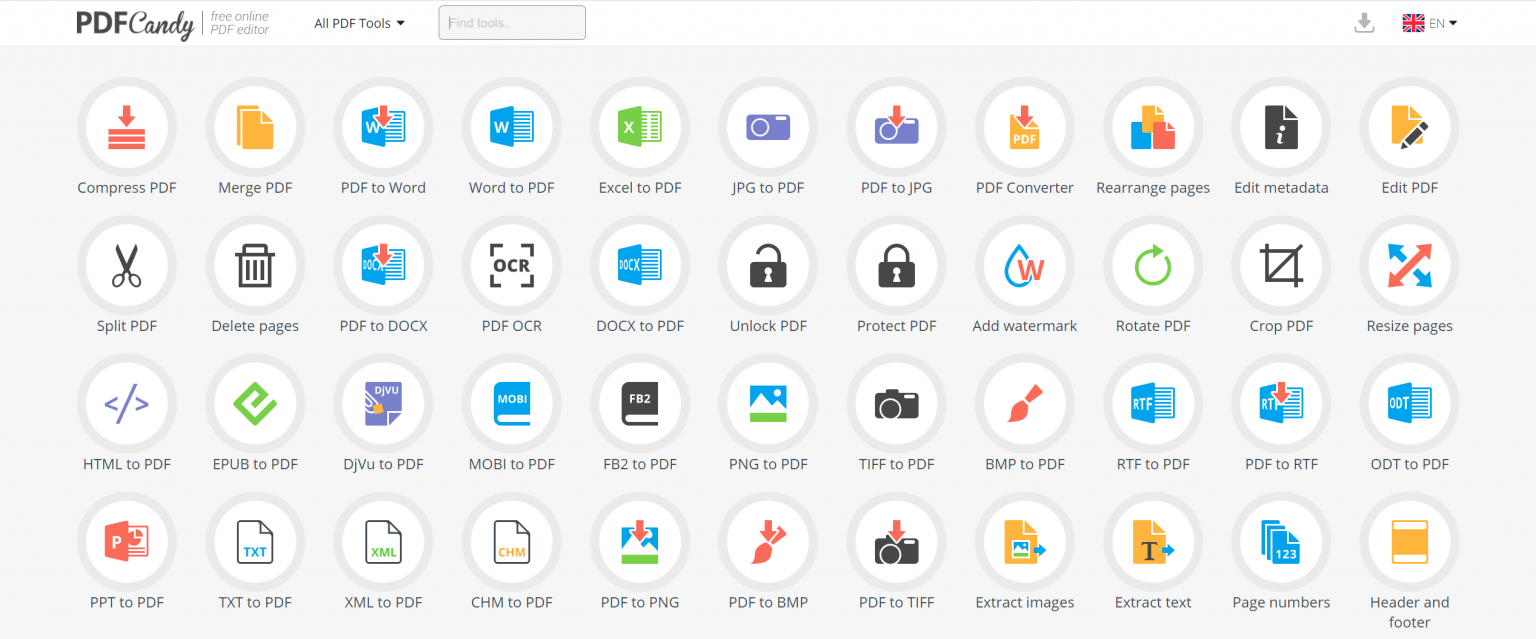Click the Delete pages trash icon
This screenshot has width=1536, height=639.
[x=255, y=265]
